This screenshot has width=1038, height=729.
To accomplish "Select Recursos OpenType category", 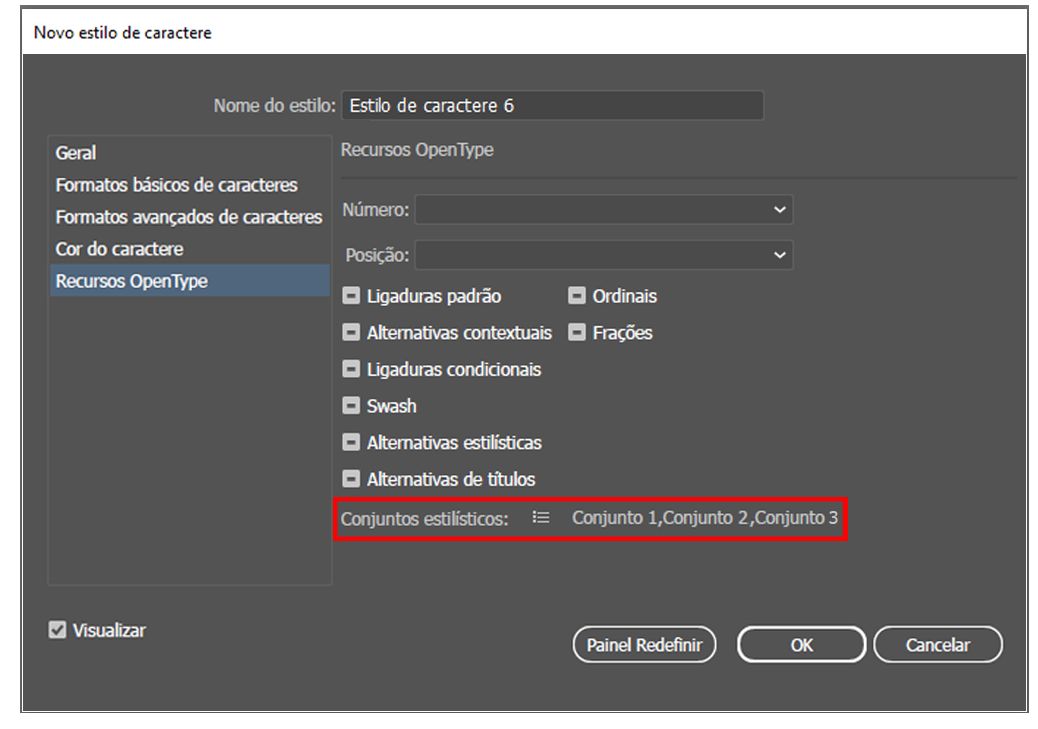I will [x=190, y=281].
